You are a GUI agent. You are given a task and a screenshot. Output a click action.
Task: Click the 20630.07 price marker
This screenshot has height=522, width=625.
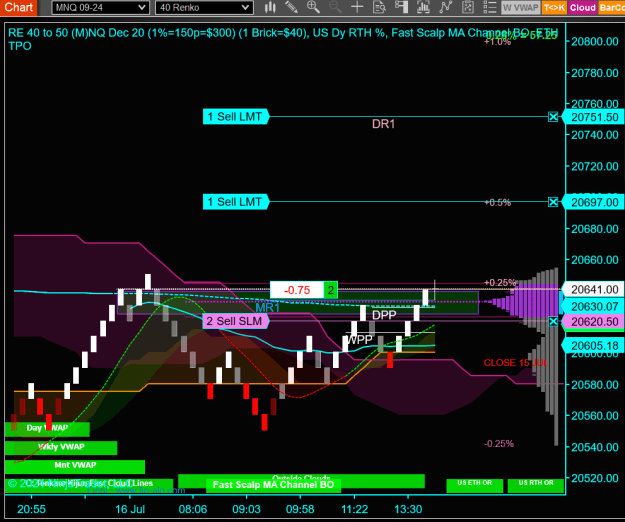coord(593,306)
